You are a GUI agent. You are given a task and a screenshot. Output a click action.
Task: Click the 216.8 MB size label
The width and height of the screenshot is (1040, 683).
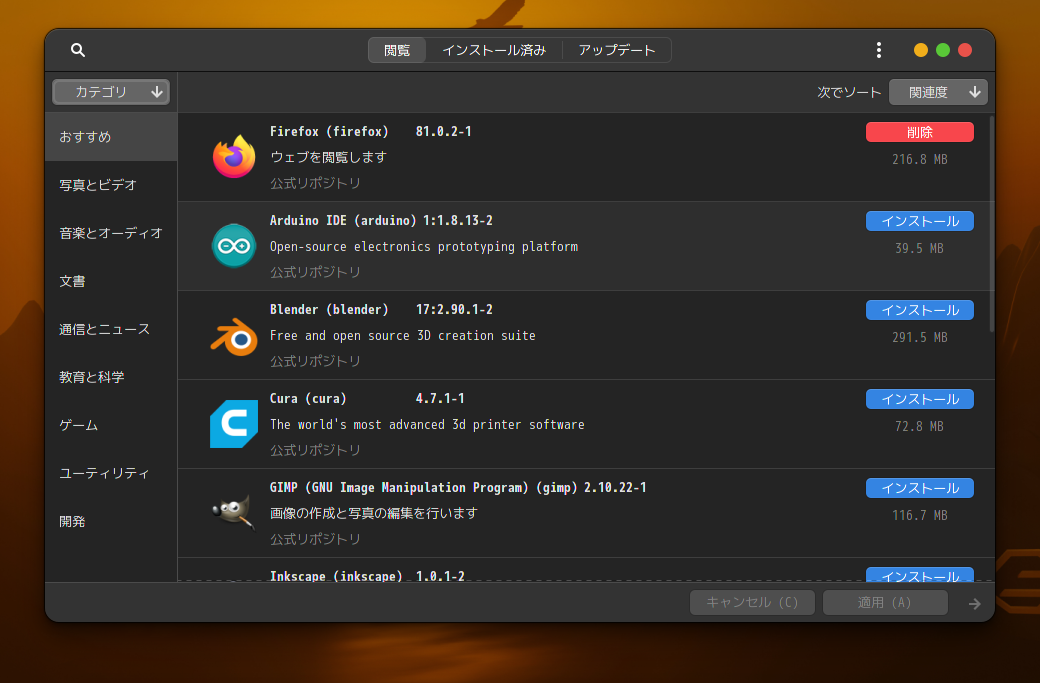pos(919,159)
